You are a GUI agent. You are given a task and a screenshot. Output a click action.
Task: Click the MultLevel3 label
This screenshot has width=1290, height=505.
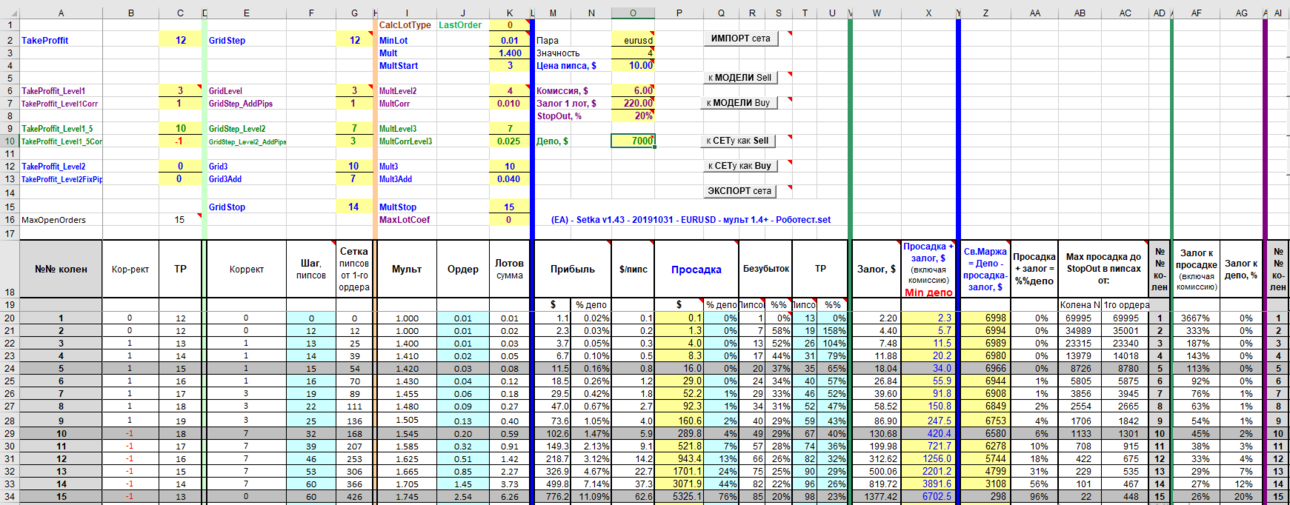398,128
